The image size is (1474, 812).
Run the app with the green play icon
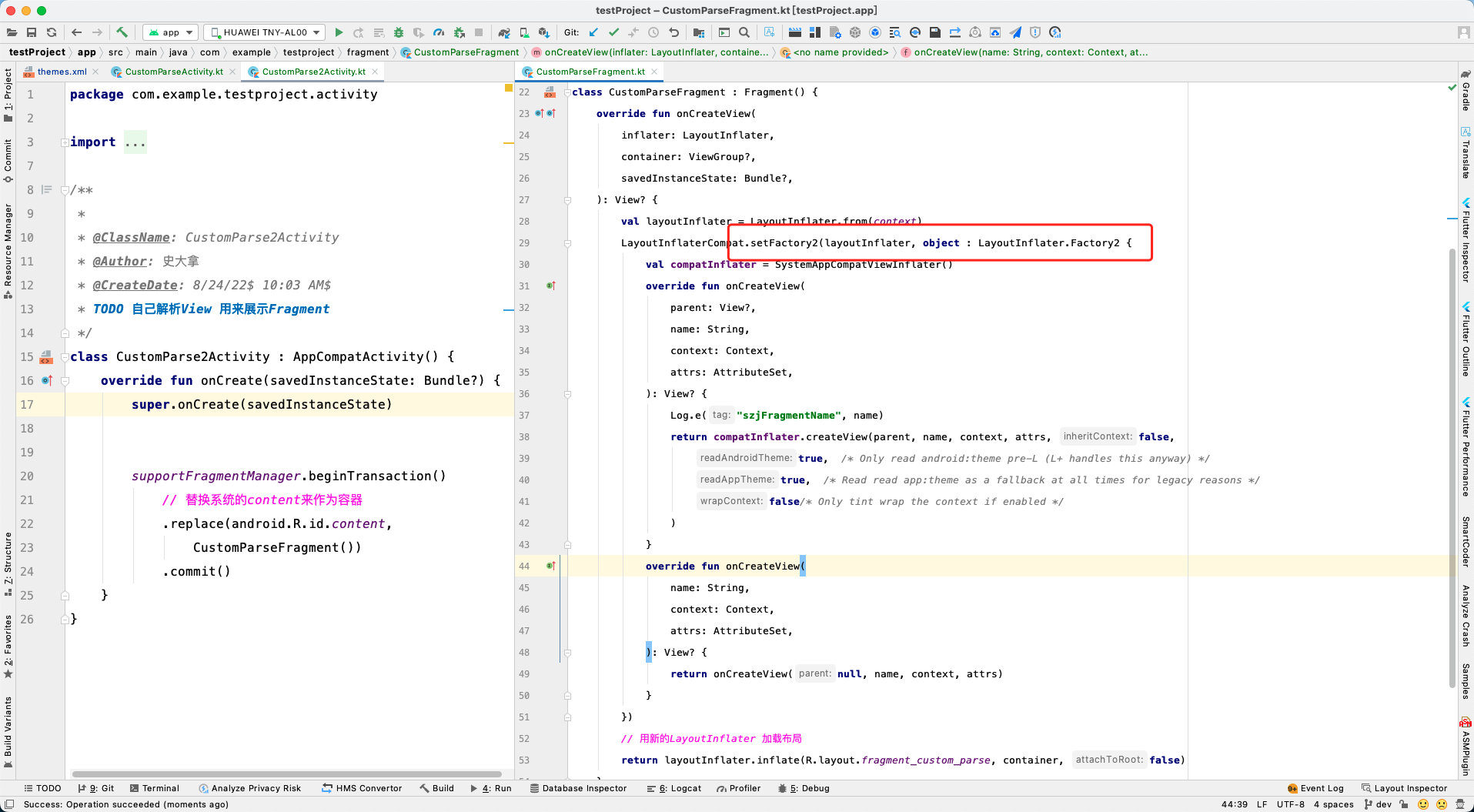339,32
